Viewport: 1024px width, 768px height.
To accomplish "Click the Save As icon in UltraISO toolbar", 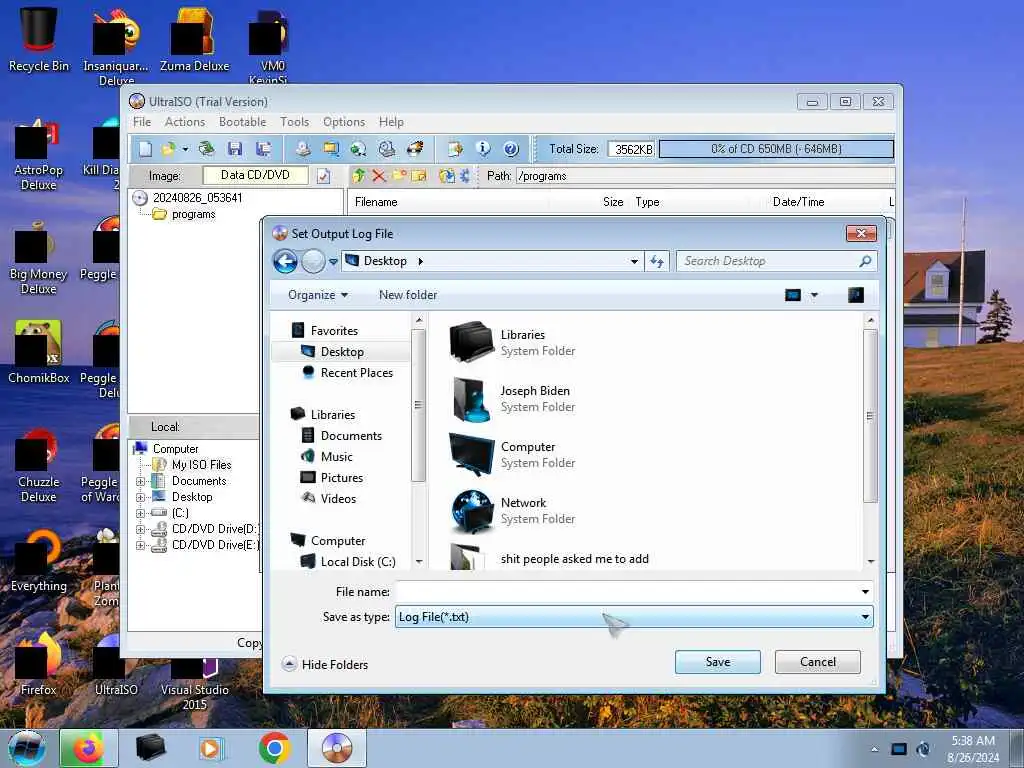I will (x=263, y=149).
